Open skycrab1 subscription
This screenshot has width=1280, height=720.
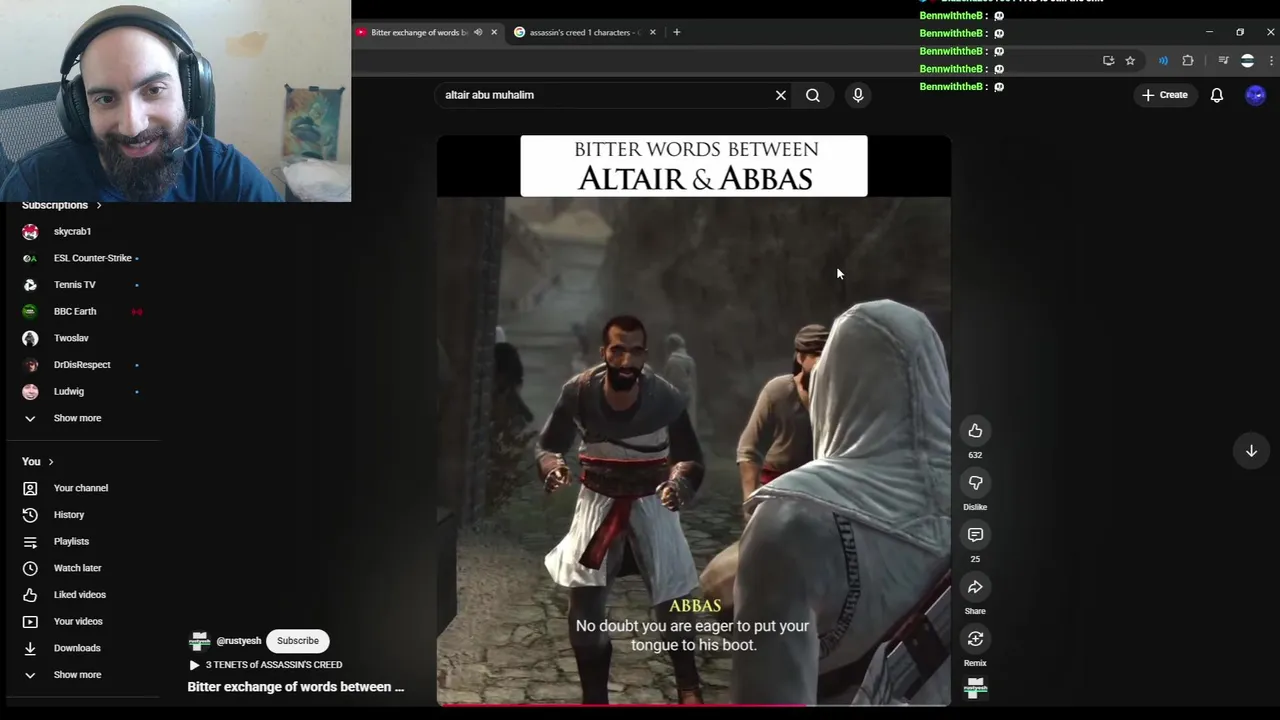click(82, 232)
